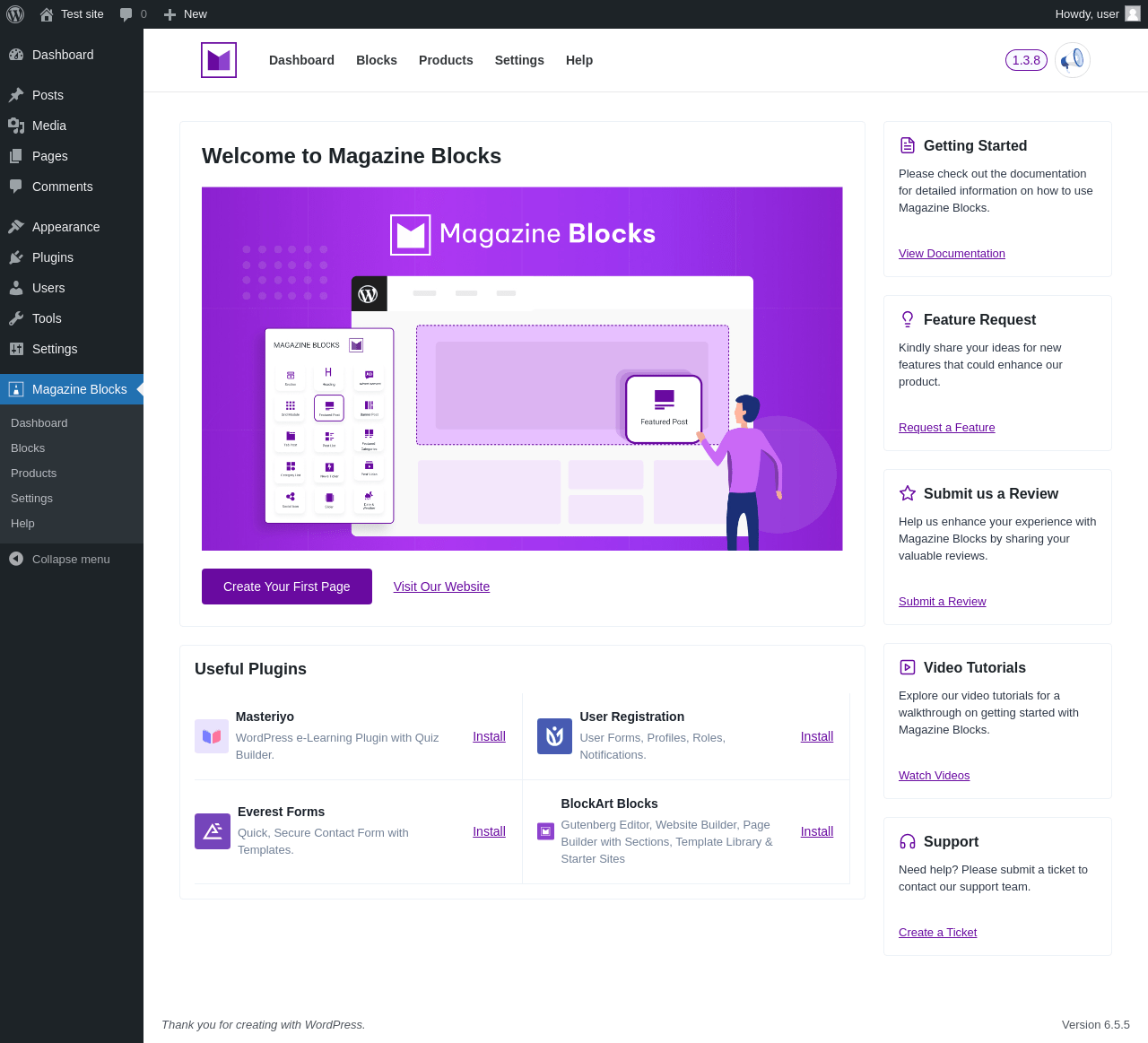1148x1043 pixels.
Task: Click the Pages icon in sidebar
Action: coord(16,156)
